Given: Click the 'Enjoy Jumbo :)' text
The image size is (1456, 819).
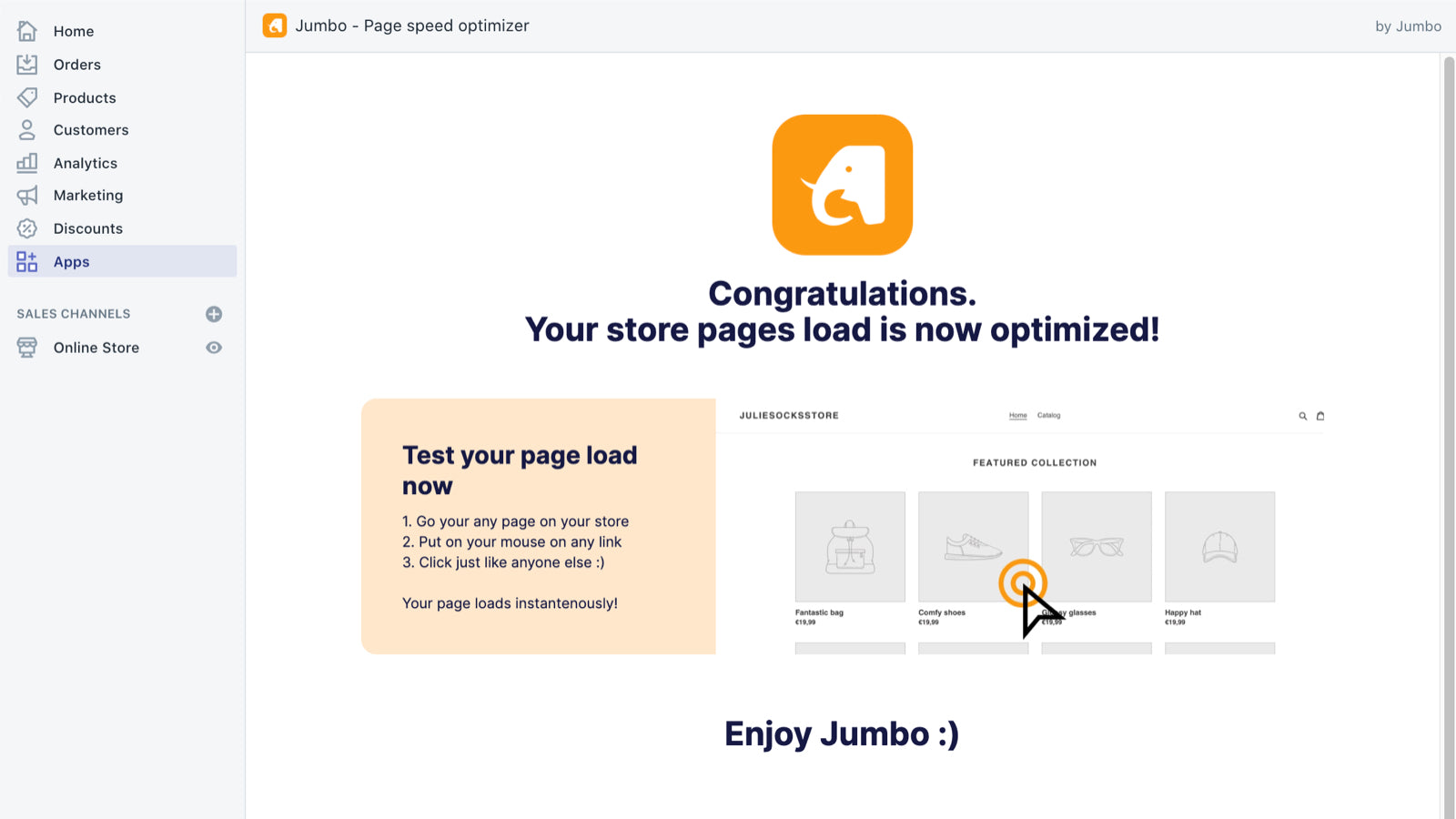Looking at the screenshot, I should pos(842,734).
